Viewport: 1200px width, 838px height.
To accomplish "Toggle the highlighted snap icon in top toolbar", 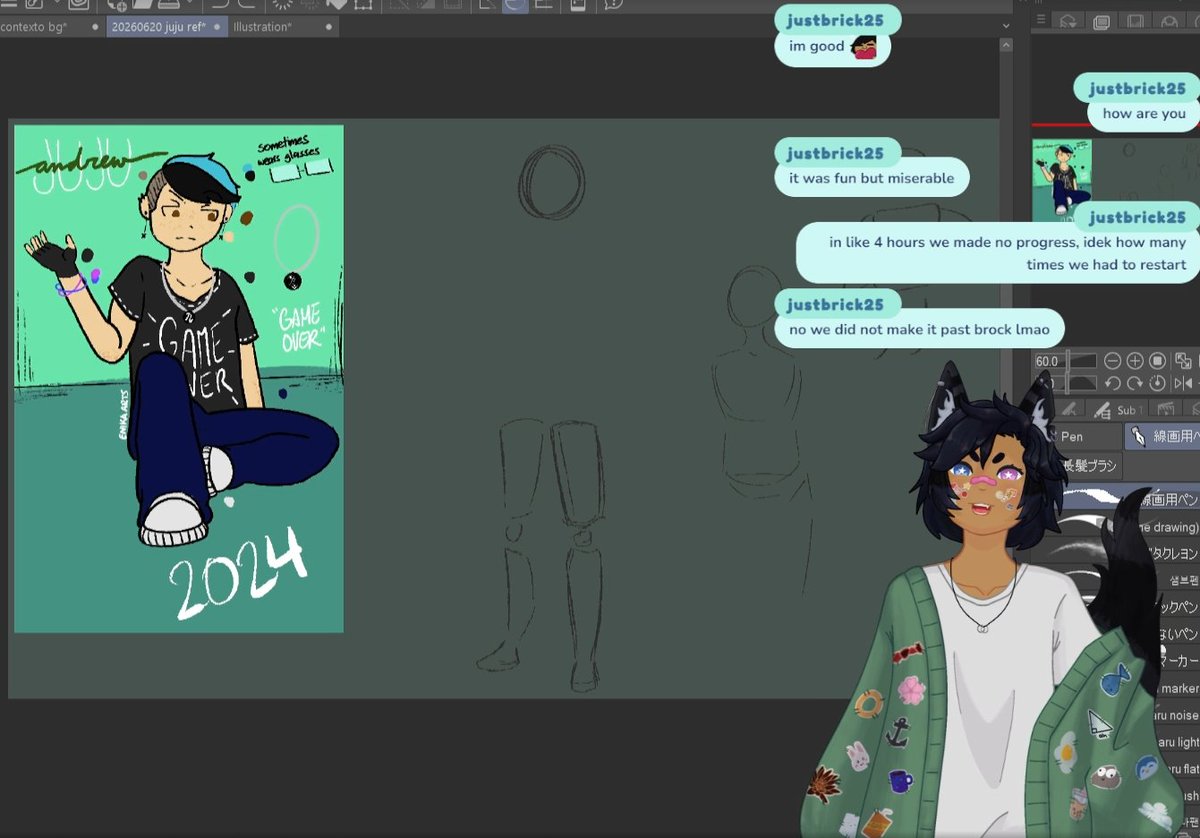I will tap(515, 5).
